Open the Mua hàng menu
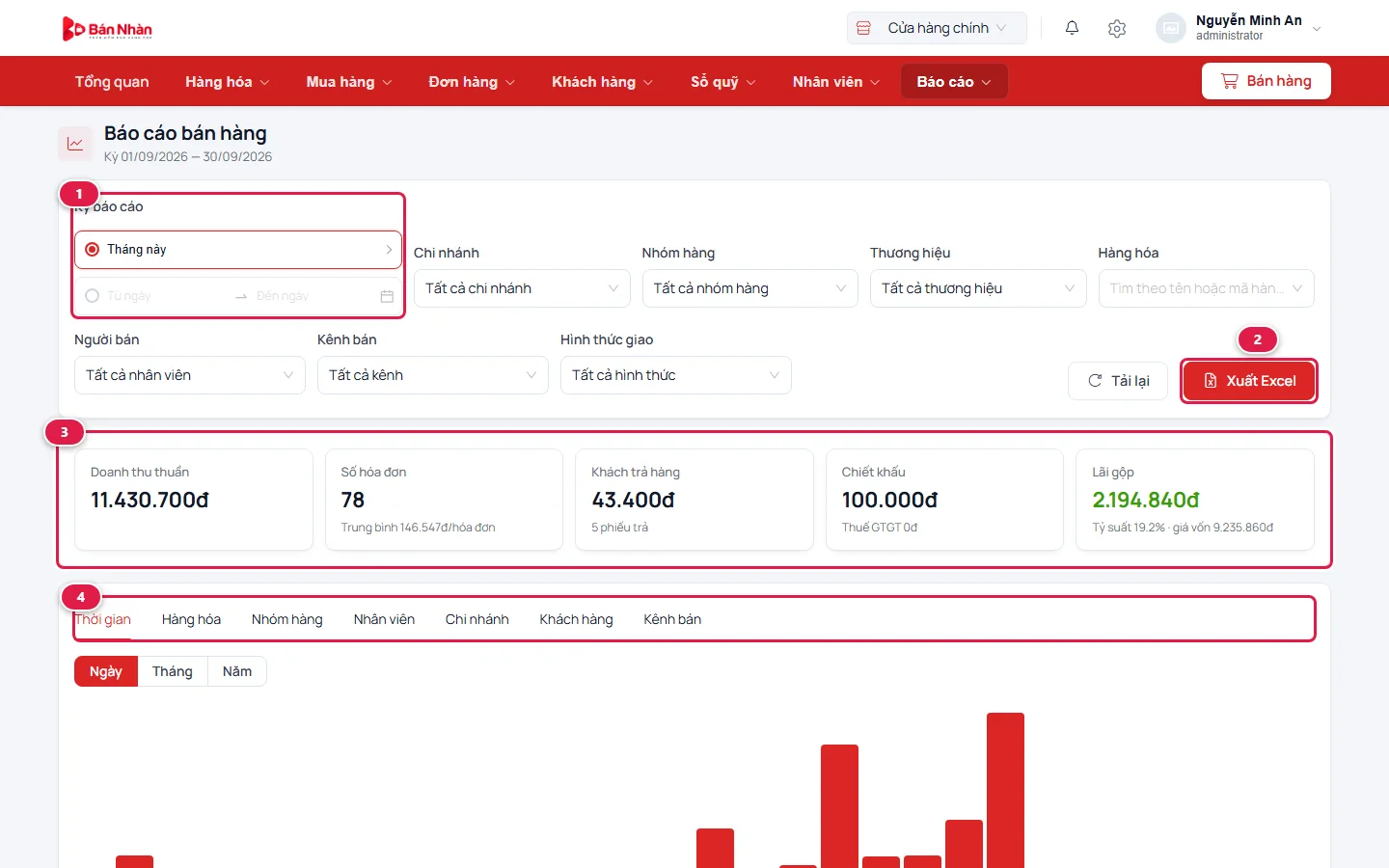This screenshot has height=868, width=1389. 349,82
